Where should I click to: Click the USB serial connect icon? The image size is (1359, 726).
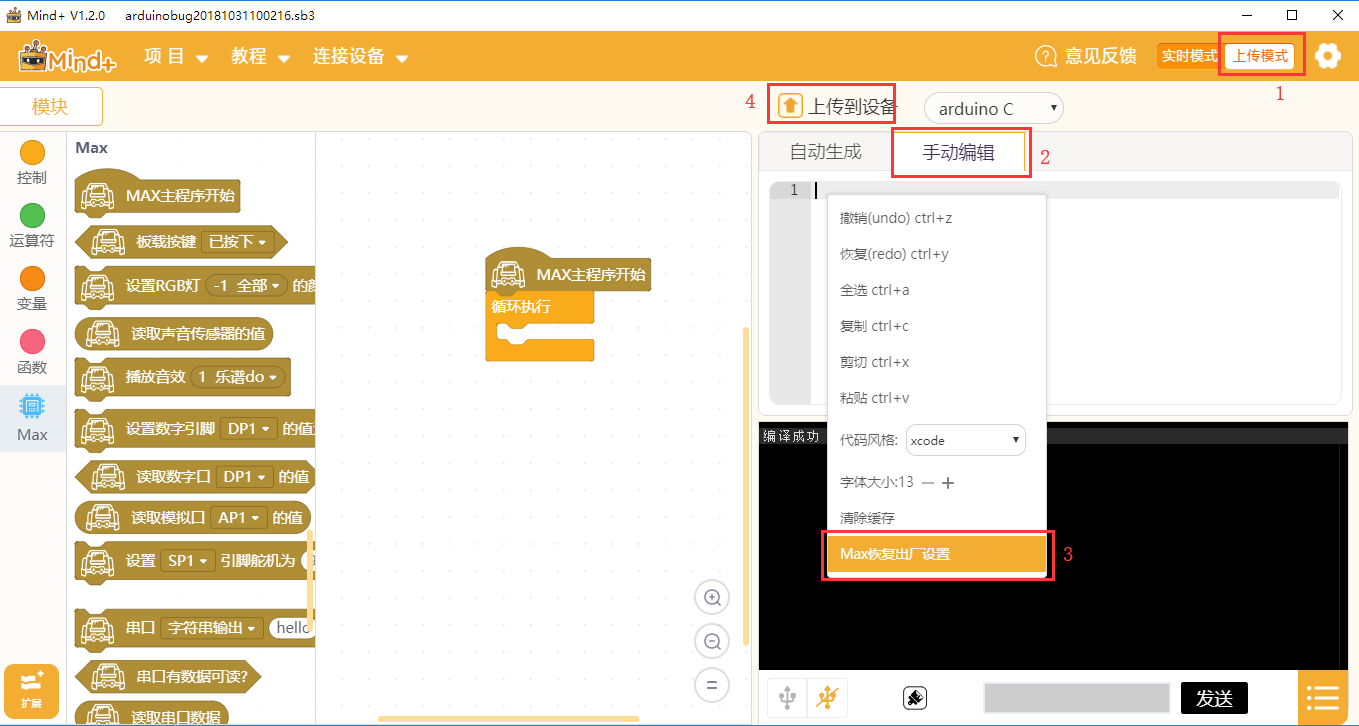[x=787, y=697]
